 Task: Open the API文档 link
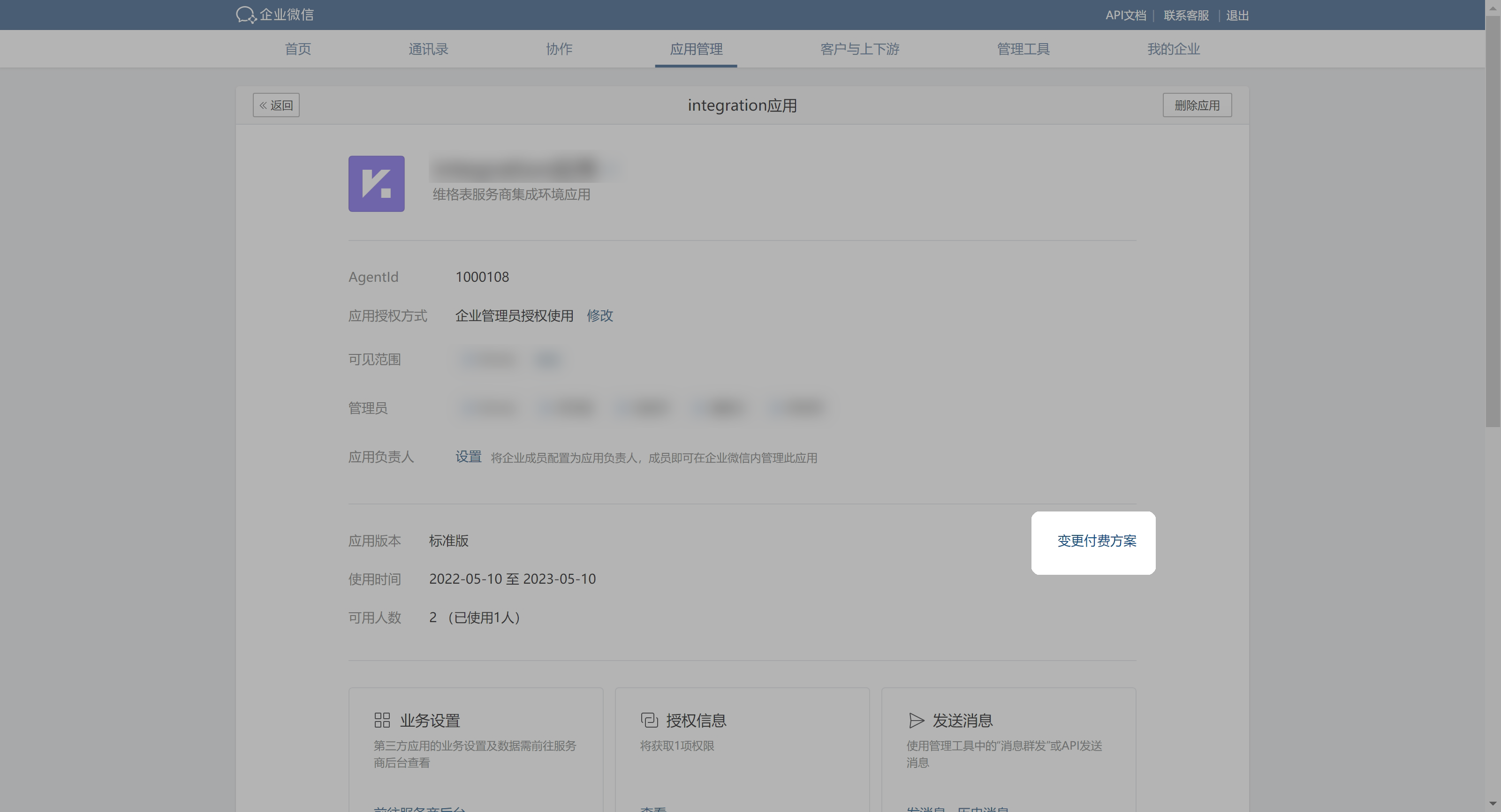[1125, 15]
